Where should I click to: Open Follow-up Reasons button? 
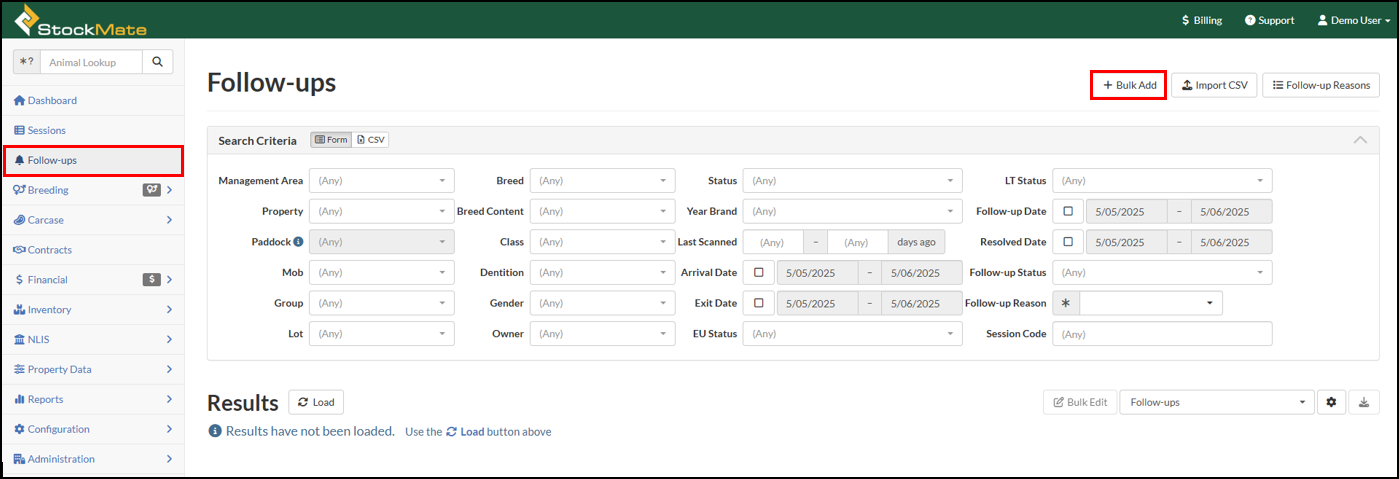tap(1321, 85)
